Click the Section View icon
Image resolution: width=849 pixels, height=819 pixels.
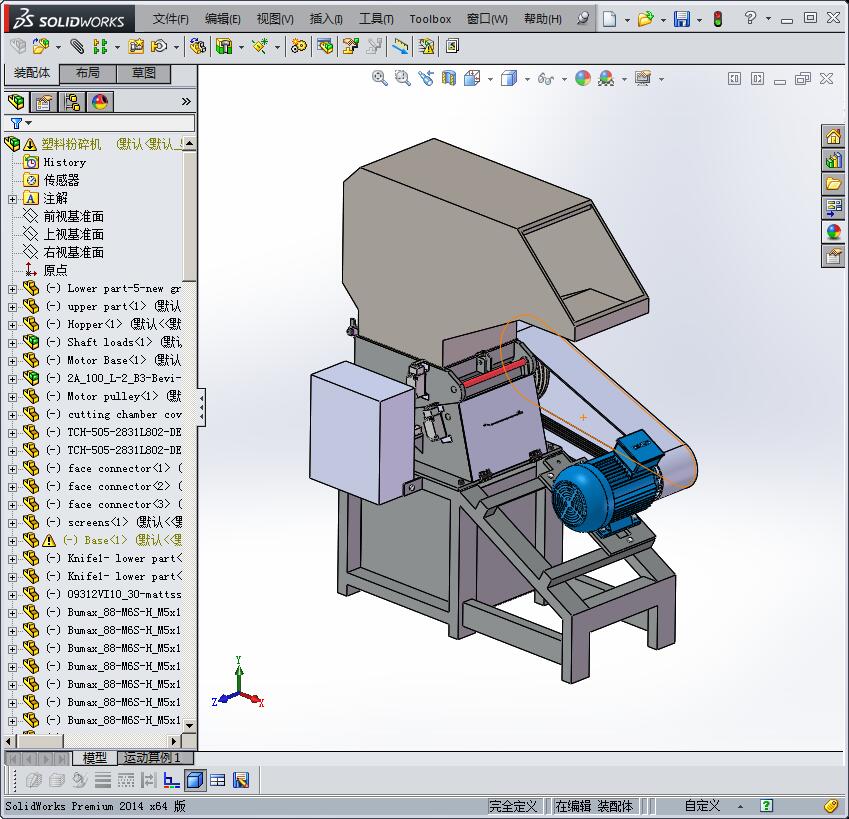[449, 78]
